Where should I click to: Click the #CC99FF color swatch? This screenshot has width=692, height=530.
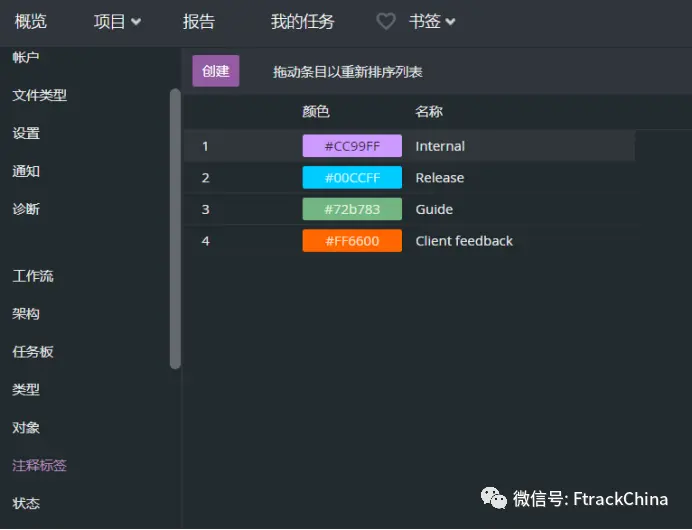(x=352, y=146)
